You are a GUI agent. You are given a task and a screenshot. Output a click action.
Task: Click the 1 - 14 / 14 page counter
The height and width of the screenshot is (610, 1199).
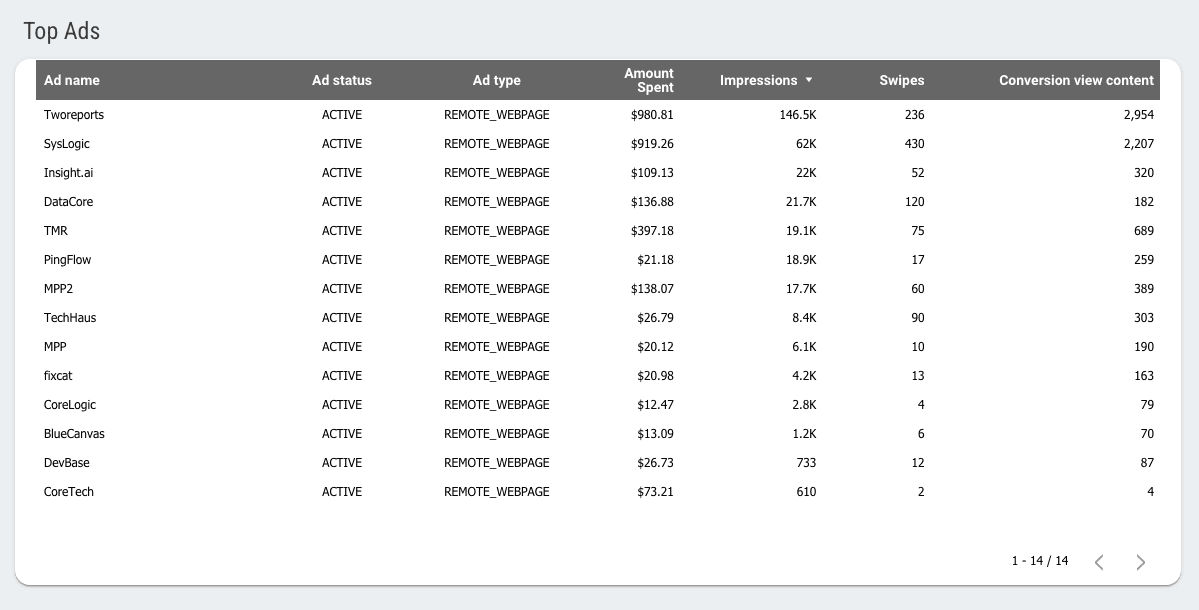(x=1037, y=561)
